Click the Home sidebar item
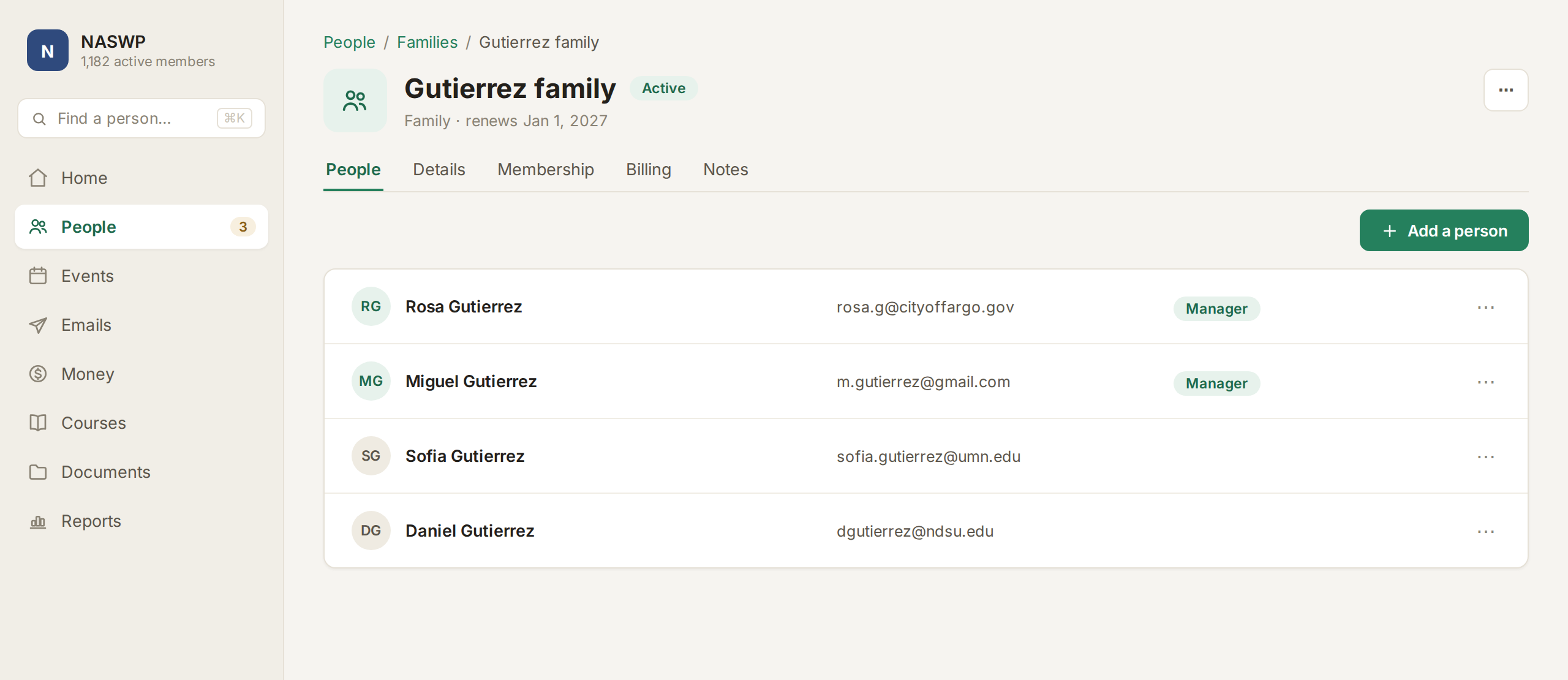1568x680 pixels. (x=141, y=178)
